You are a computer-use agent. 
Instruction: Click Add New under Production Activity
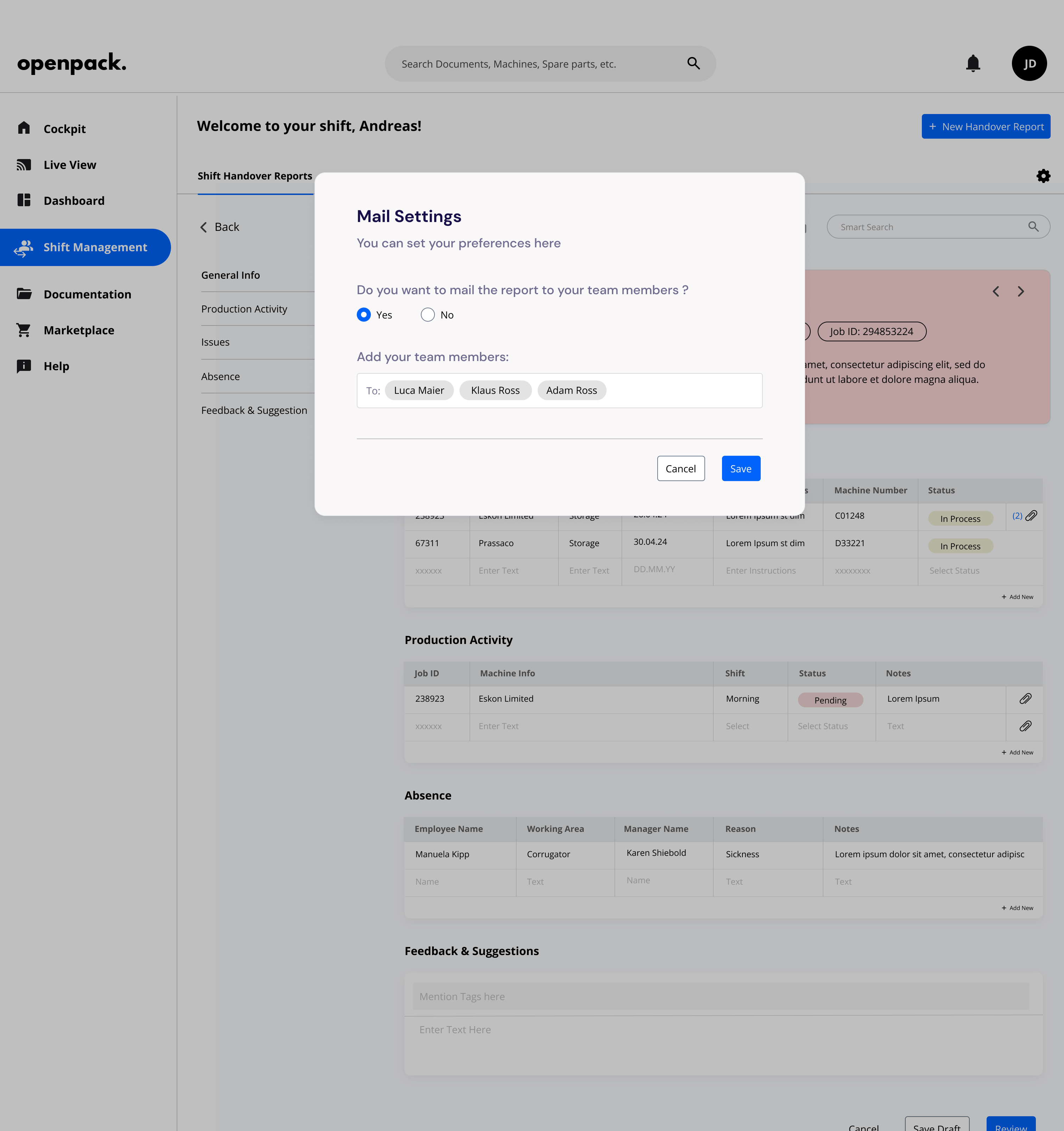1017,752
